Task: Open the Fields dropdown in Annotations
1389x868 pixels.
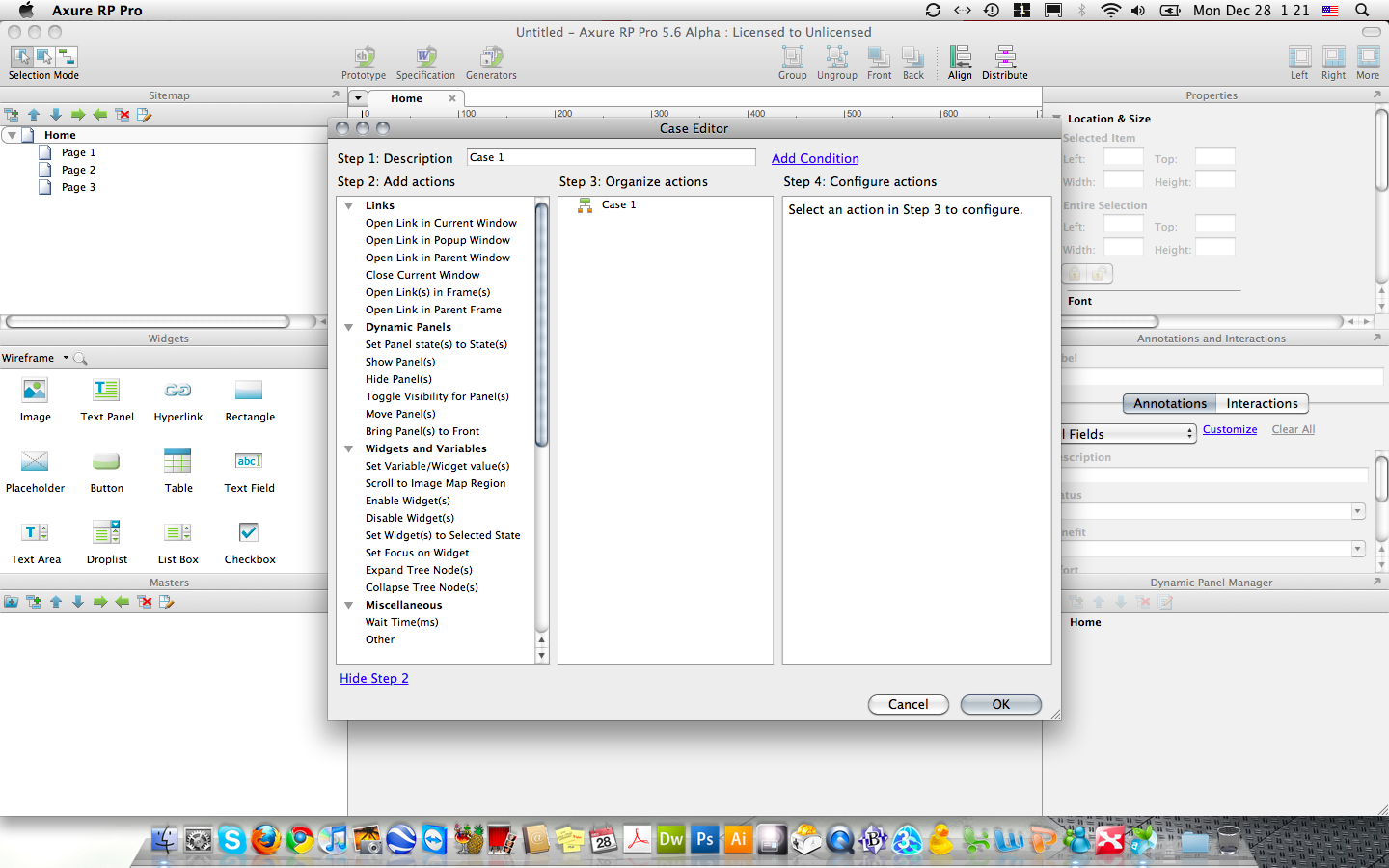Action: [x=1130, y=434]
